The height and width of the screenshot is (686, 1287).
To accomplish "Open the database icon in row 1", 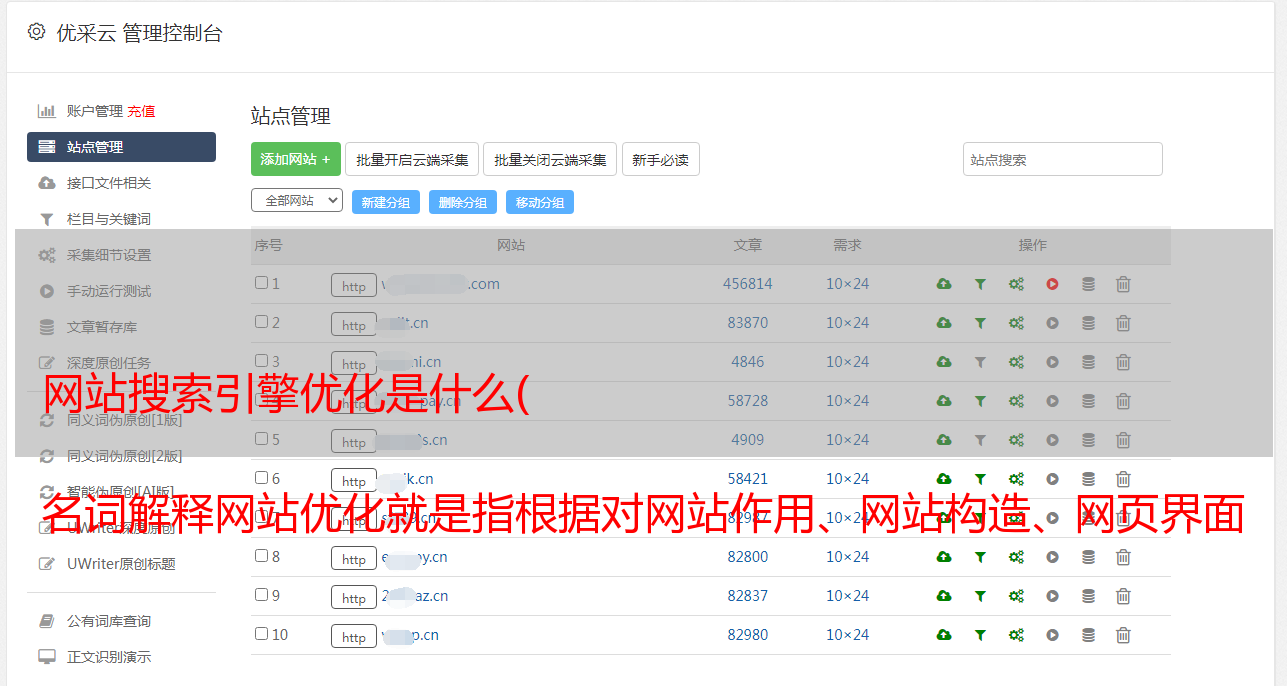I will [x=1088, y=284].
